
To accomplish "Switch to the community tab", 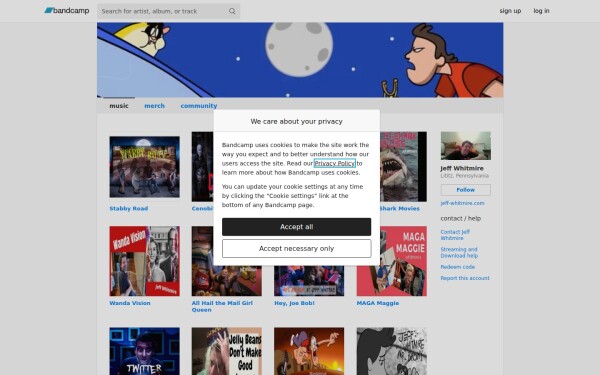I will coord(199,106).
